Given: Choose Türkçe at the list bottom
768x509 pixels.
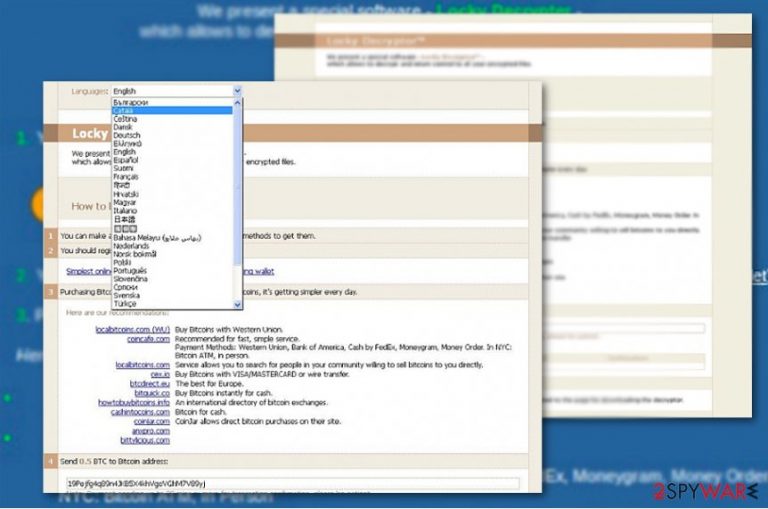Looking at the screenshot, I should click(124, 304).
